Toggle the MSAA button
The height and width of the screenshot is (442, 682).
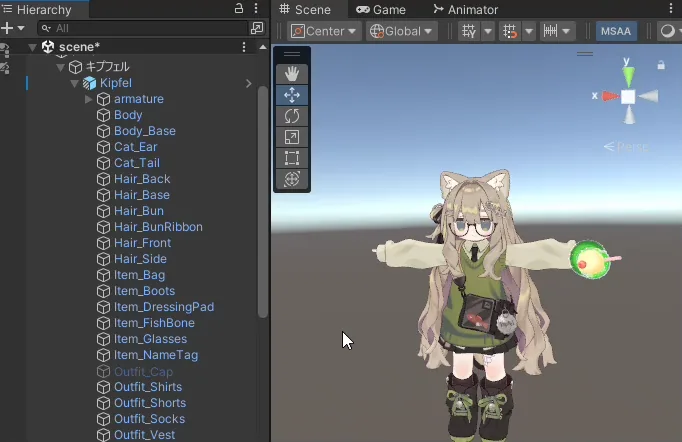click(616, 31)
